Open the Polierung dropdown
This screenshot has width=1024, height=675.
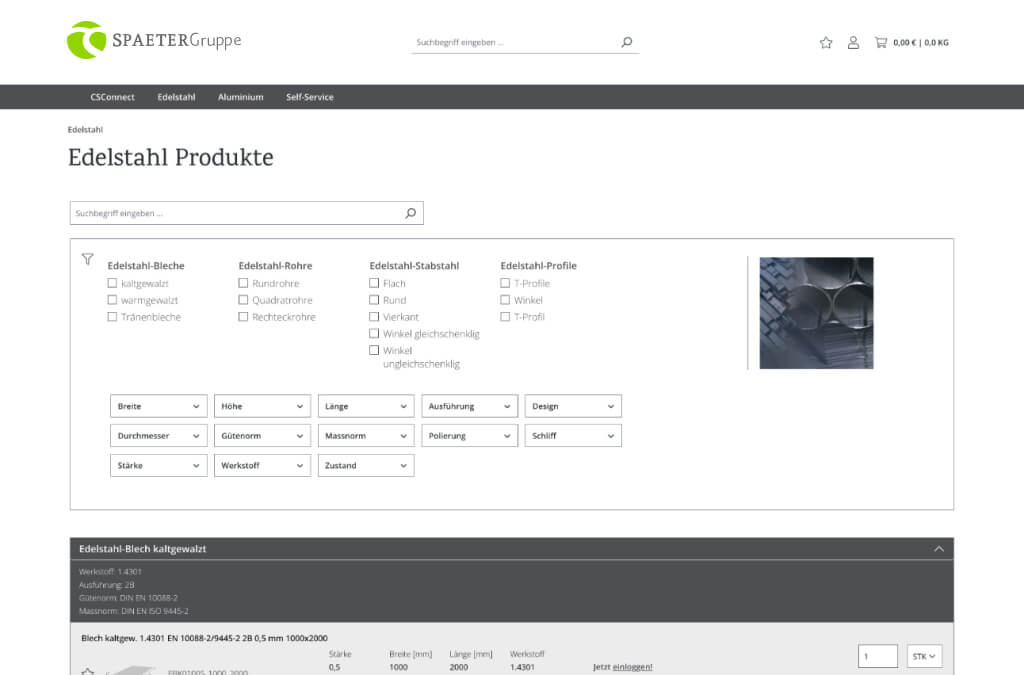[x=470, y=435]
